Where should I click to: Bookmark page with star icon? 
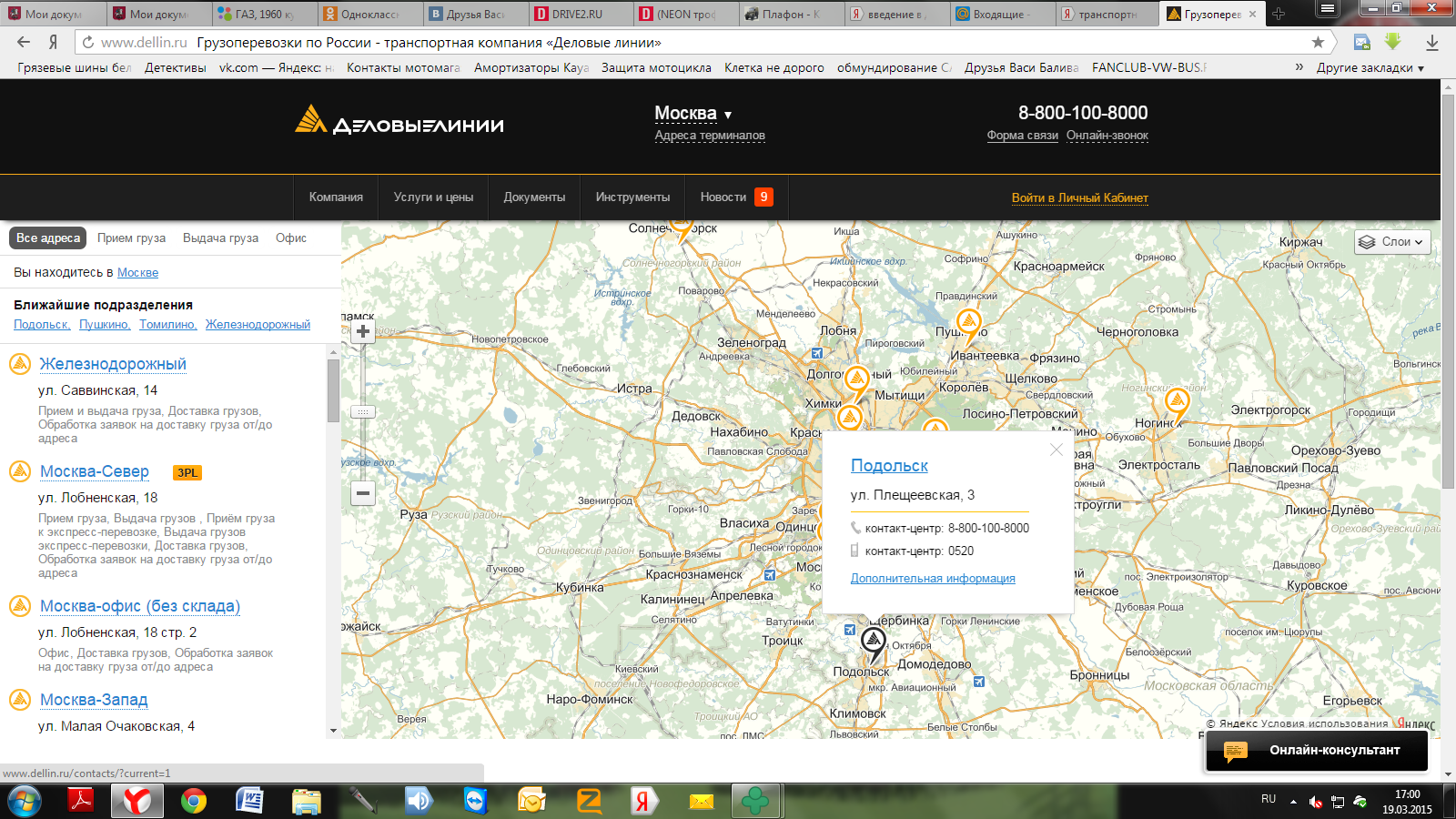click(x=1318, y=42)
